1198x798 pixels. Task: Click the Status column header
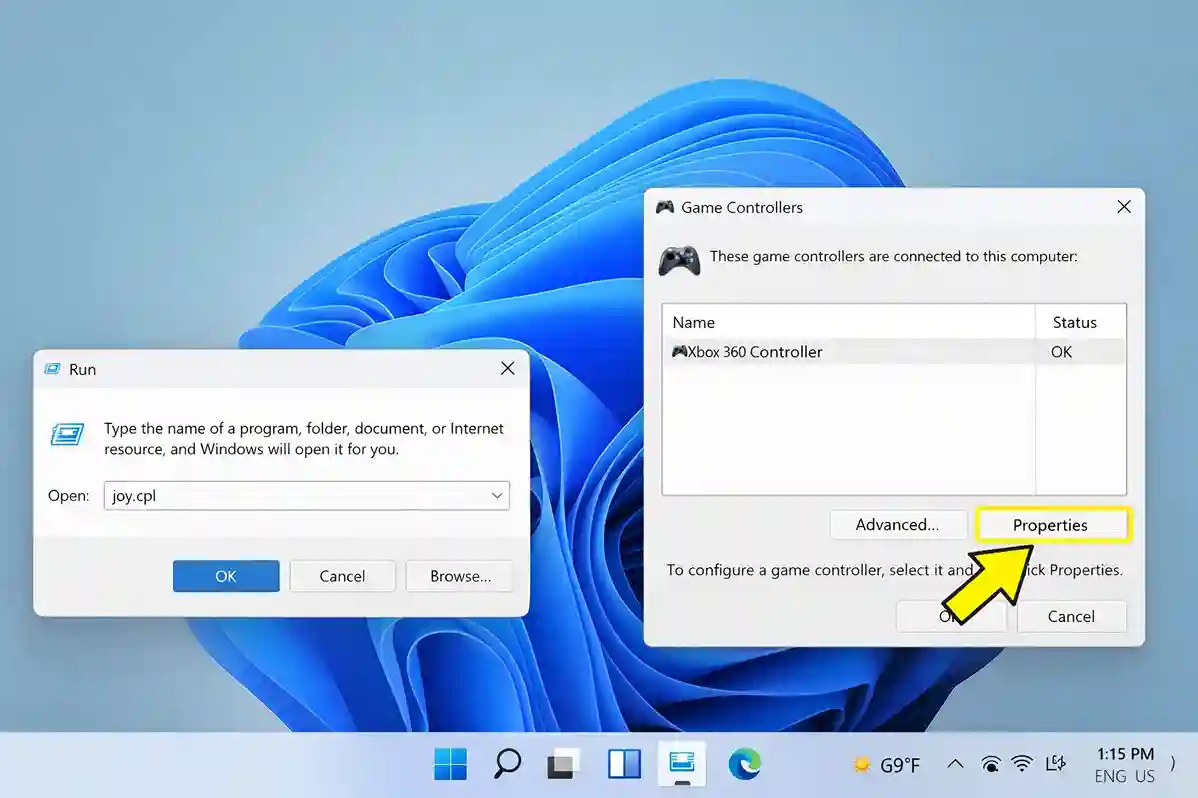1079,322
